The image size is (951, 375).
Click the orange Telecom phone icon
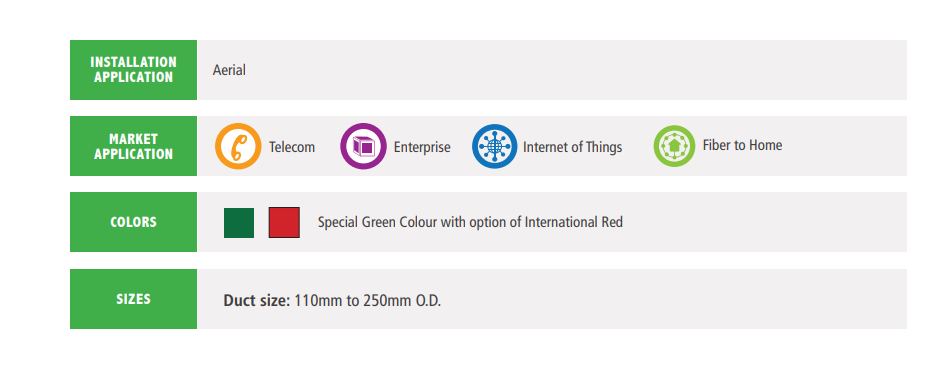(x=238, y=146)
